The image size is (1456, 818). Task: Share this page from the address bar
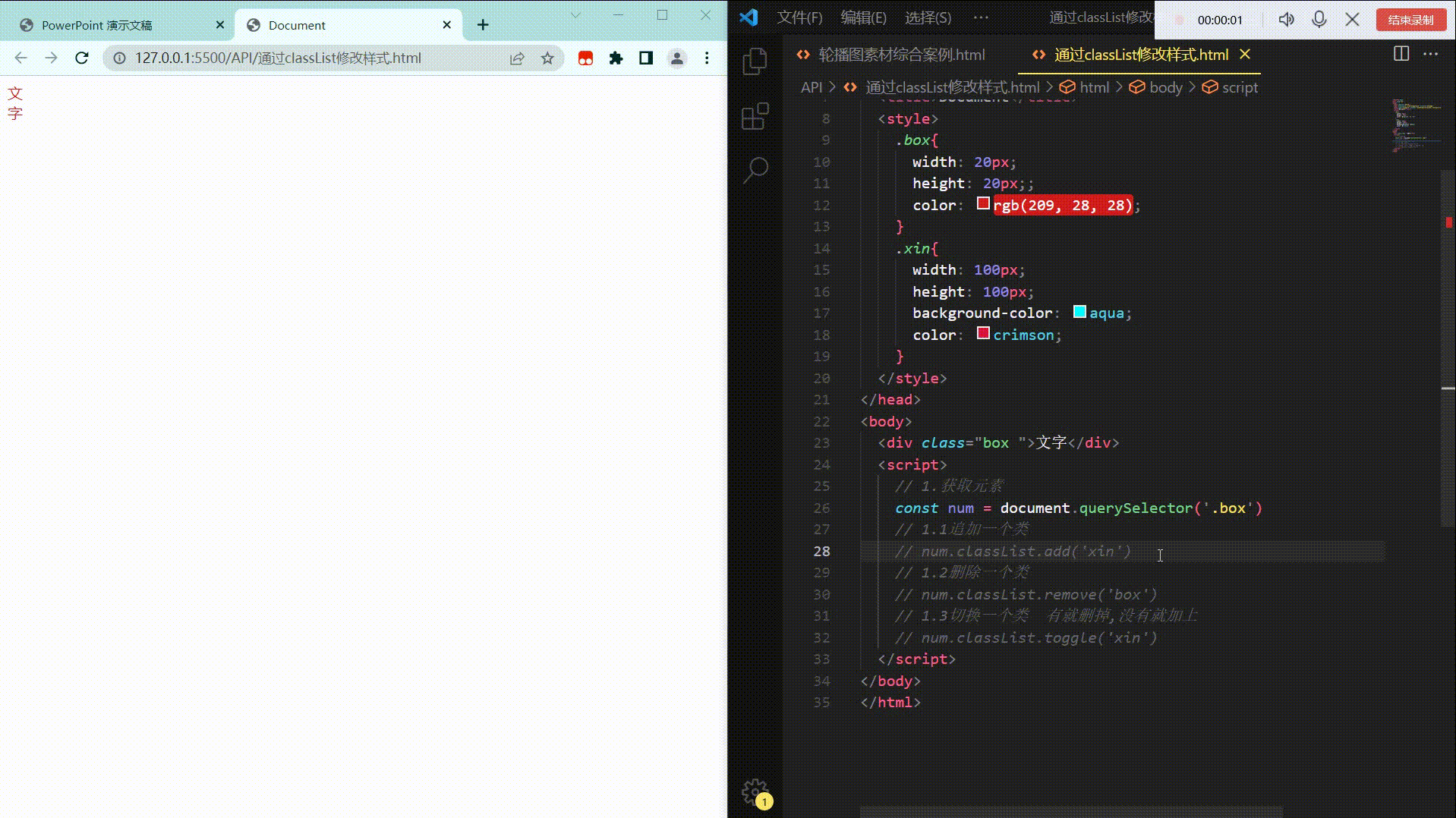click(x=517, y=58)
